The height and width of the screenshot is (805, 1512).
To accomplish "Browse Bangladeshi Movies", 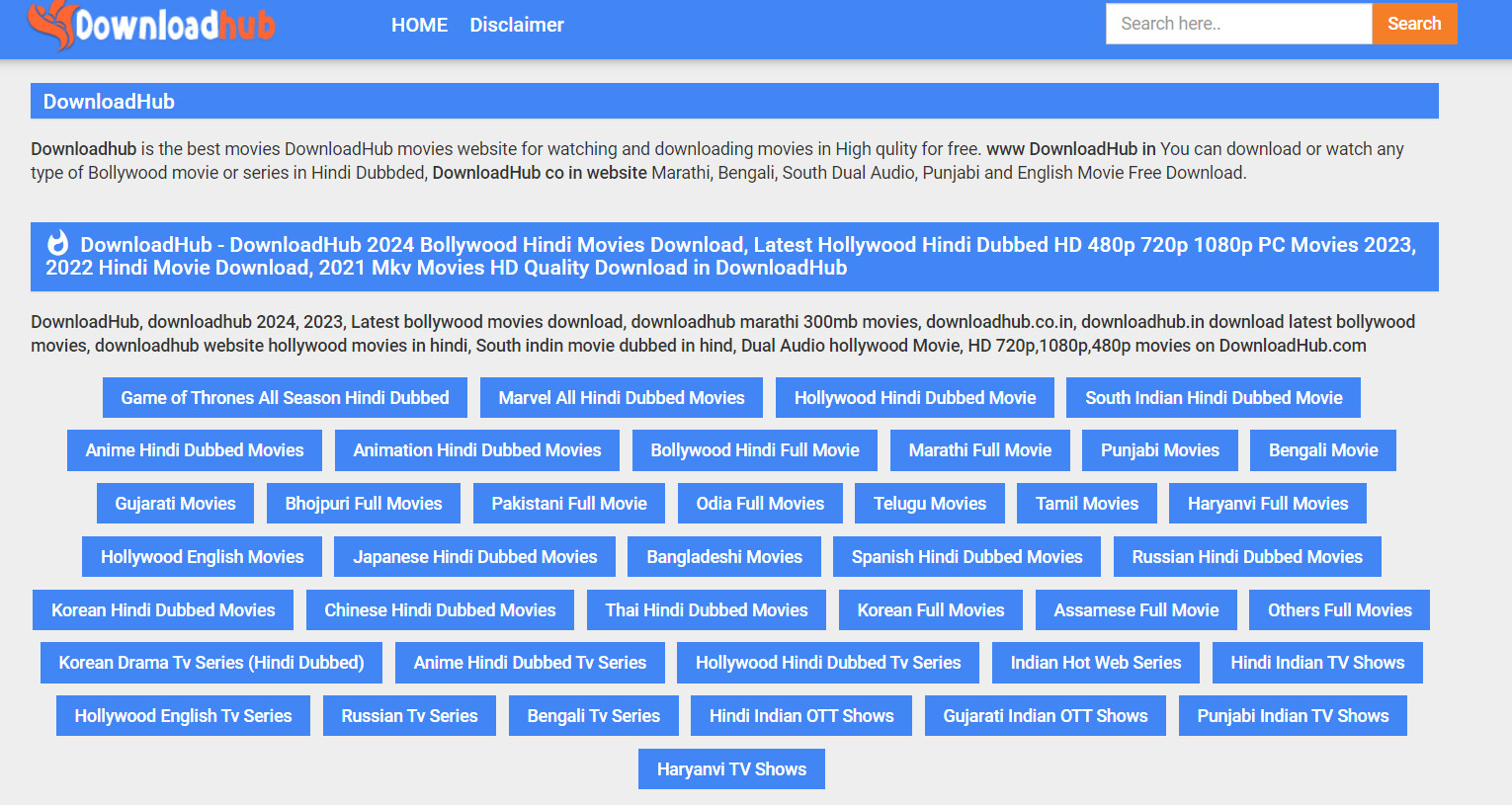I will (x=724, y=557).
